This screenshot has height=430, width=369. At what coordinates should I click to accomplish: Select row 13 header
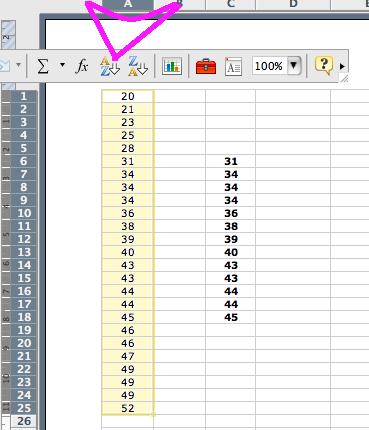(24, 252)
